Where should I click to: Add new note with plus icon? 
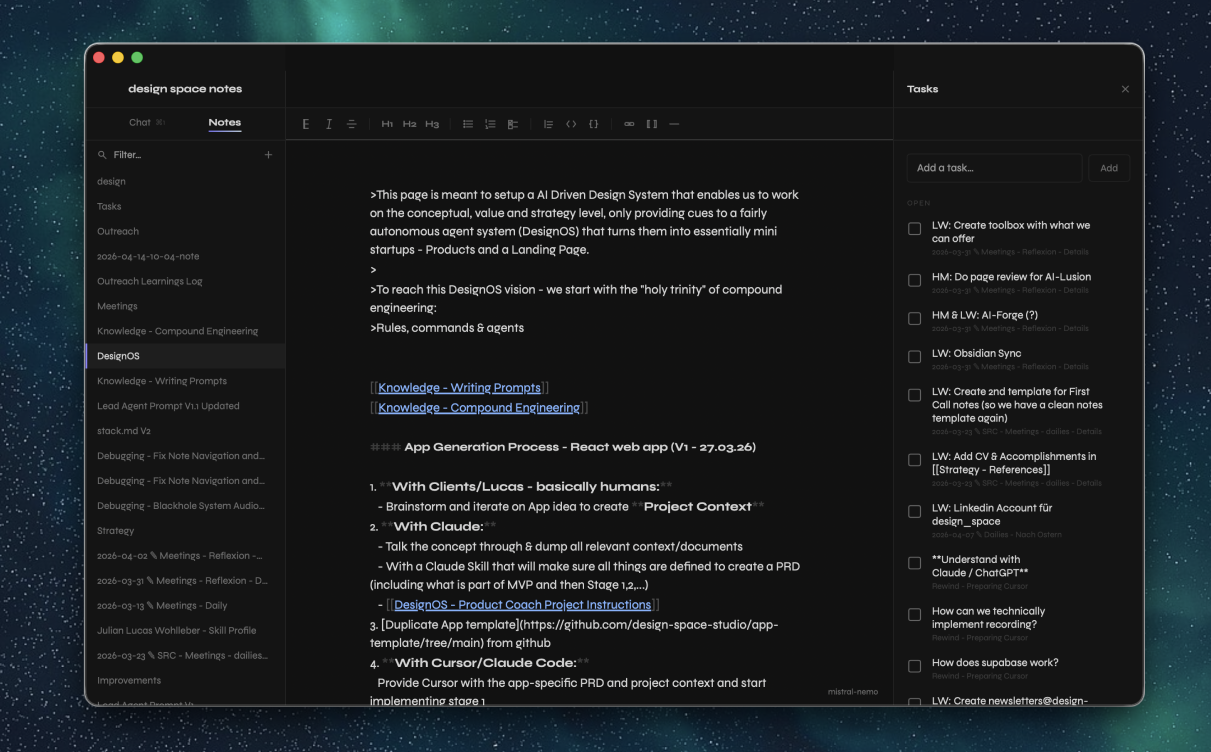pos(268,155)
